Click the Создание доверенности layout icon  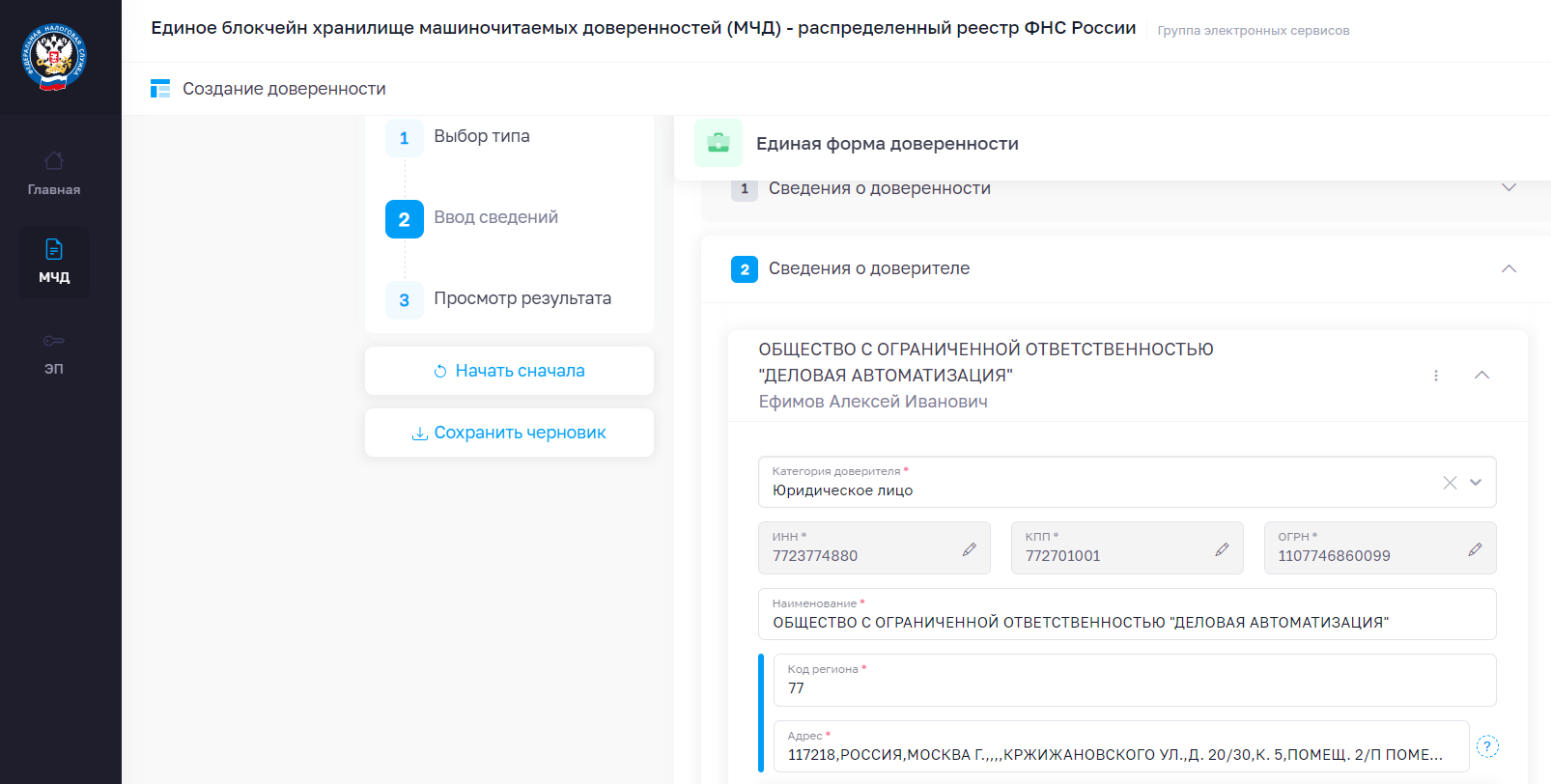click(160, 89)
